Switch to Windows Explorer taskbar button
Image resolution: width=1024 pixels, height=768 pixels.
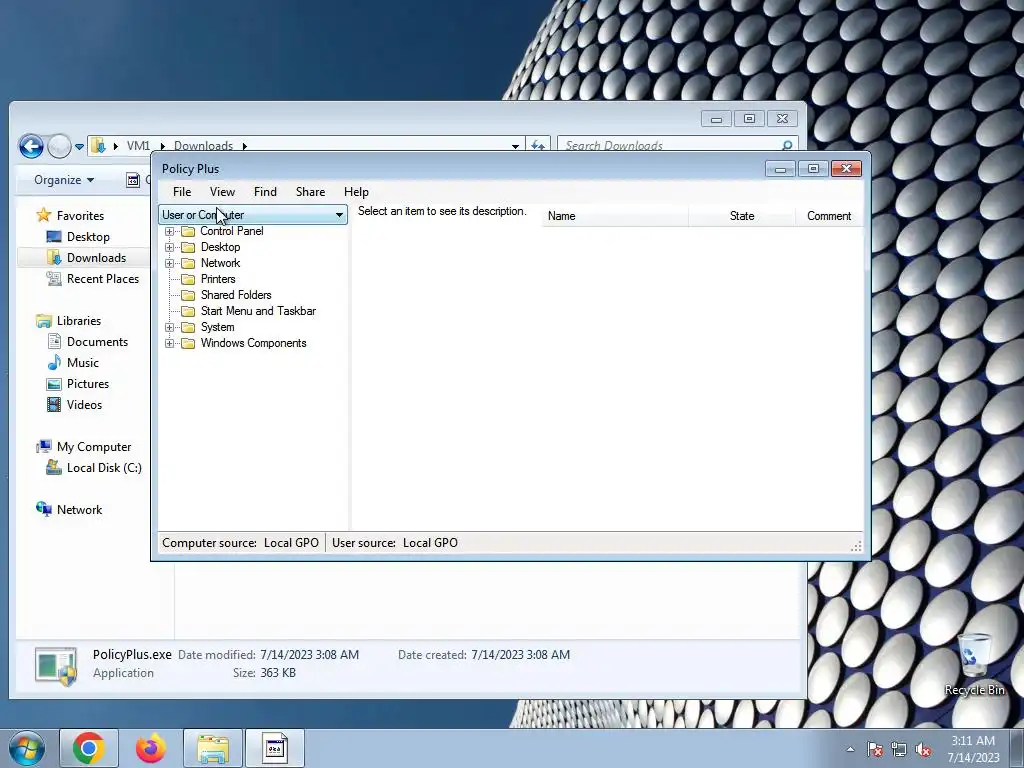[x=213, y=748]
